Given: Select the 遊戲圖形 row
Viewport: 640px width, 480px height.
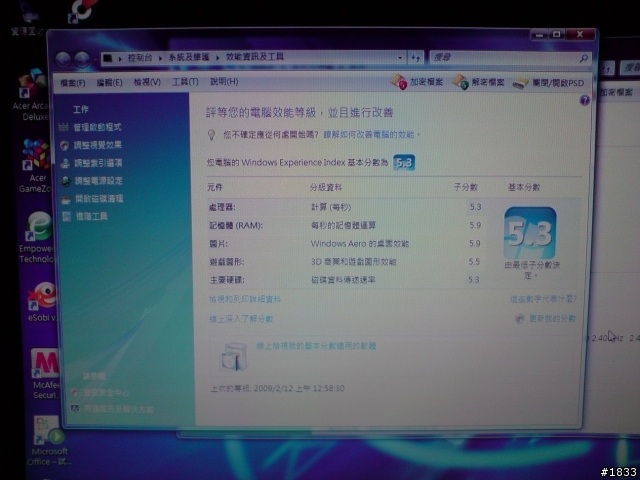Looking at the screenshot, I should [x=347, y=262].
